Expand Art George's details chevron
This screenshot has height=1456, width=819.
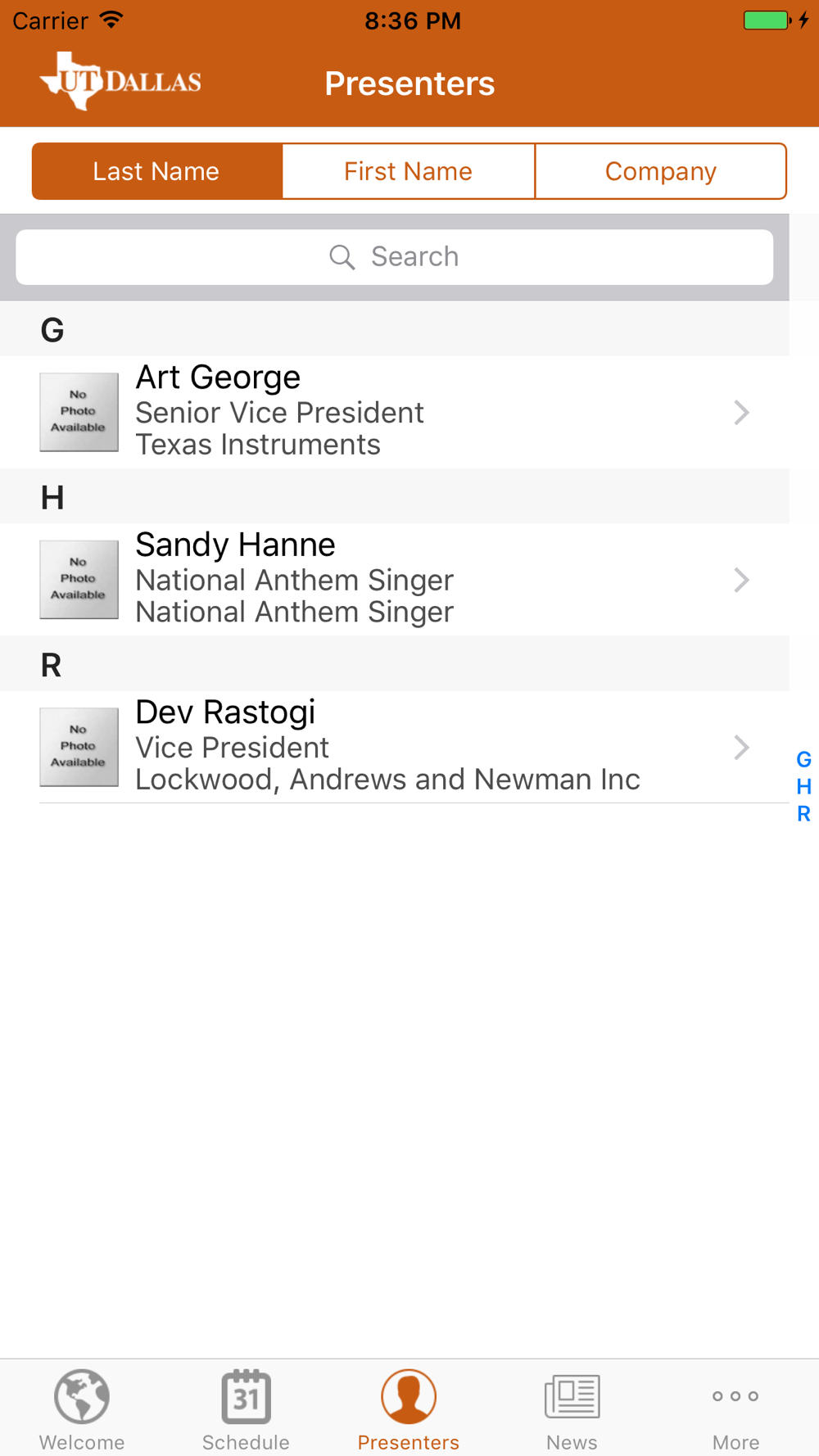pos(741,412)
